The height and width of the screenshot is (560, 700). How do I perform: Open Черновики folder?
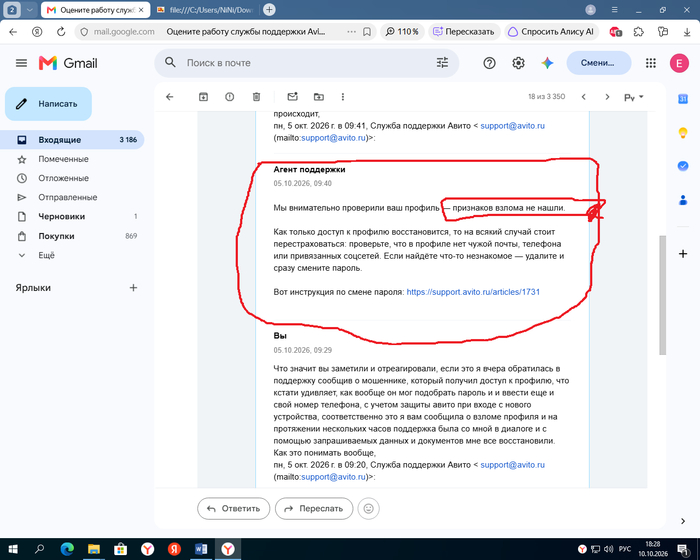pos(72,217)
